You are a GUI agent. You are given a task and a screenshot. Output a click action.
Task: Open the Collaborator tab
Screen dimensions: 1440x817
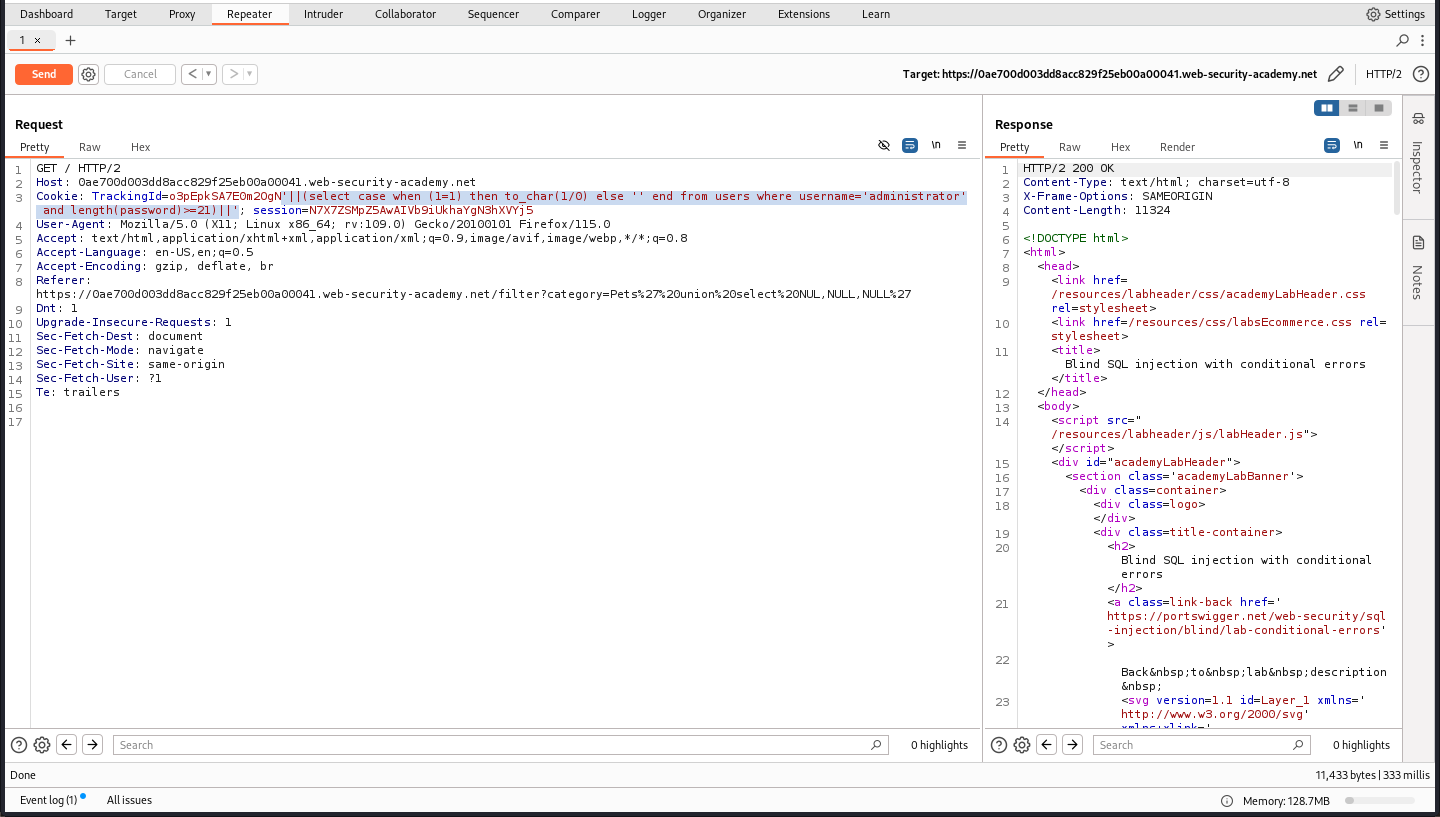pos(405,14)
